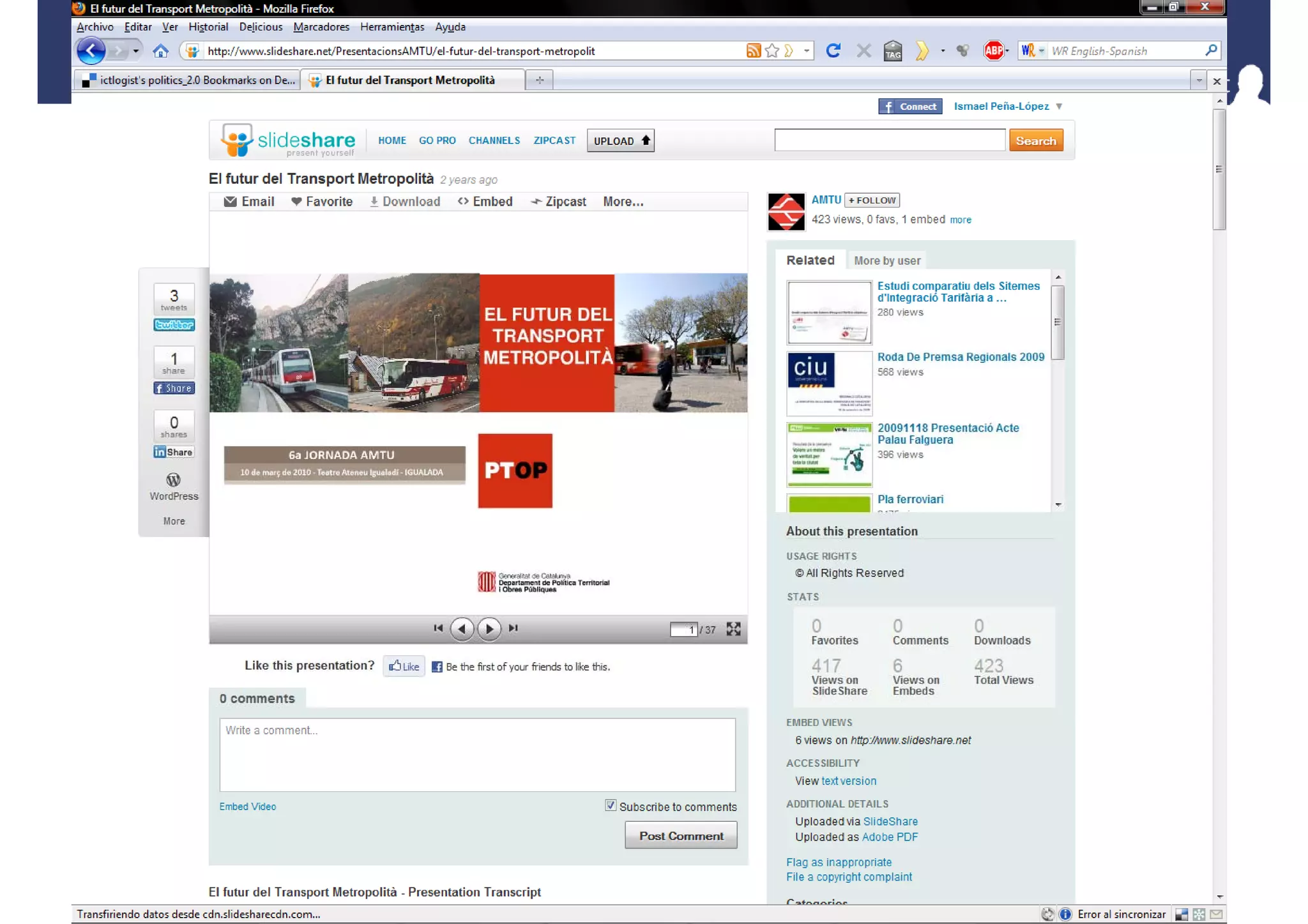
Task: Jump to last slide icon
Action: pos(513,628)
